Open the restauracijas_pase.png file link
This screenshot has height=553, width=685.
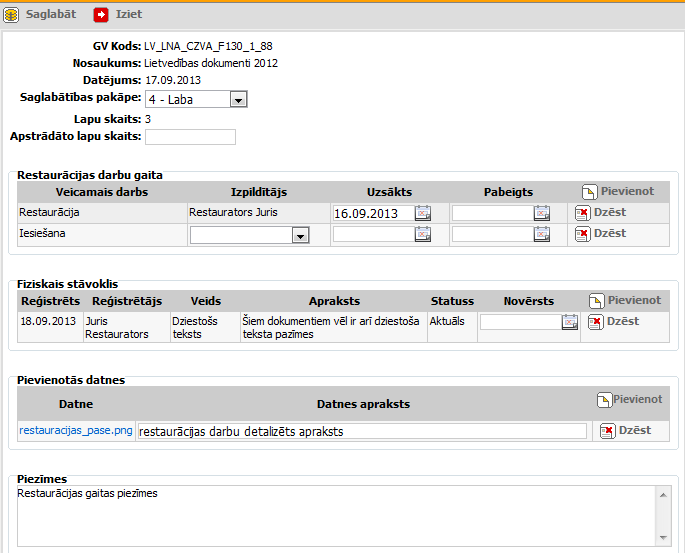coord(75,431)
